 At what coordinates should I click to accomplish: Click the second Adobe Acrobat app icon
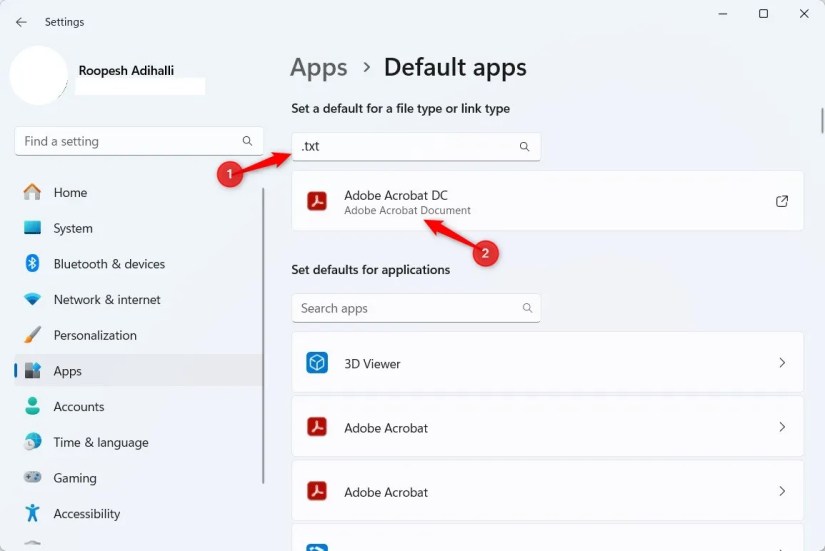pos(317,492)
